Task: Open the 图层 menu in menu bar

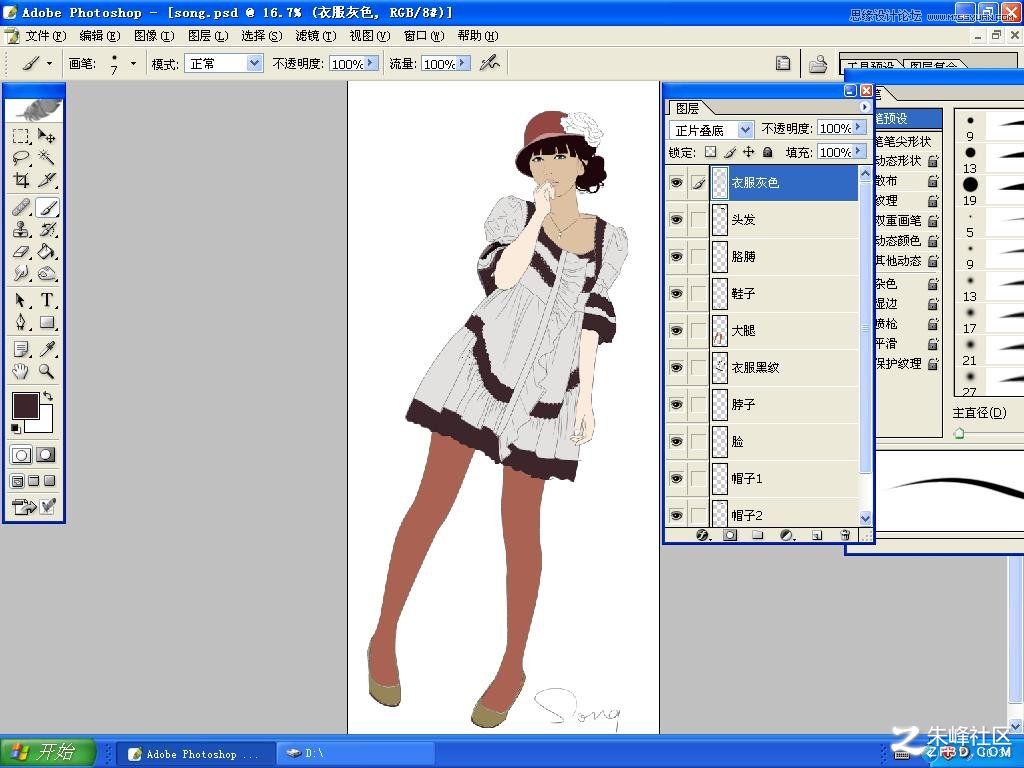Action: click(x=208, y=36)
